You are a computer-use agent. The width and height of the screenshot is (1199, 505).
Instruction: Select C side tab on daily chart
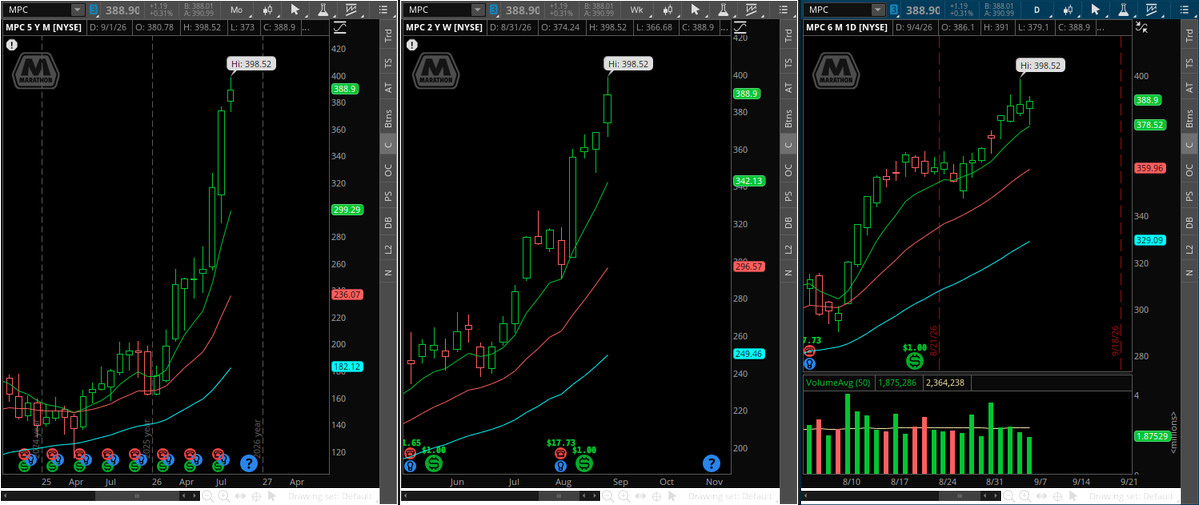[1189, 144]
